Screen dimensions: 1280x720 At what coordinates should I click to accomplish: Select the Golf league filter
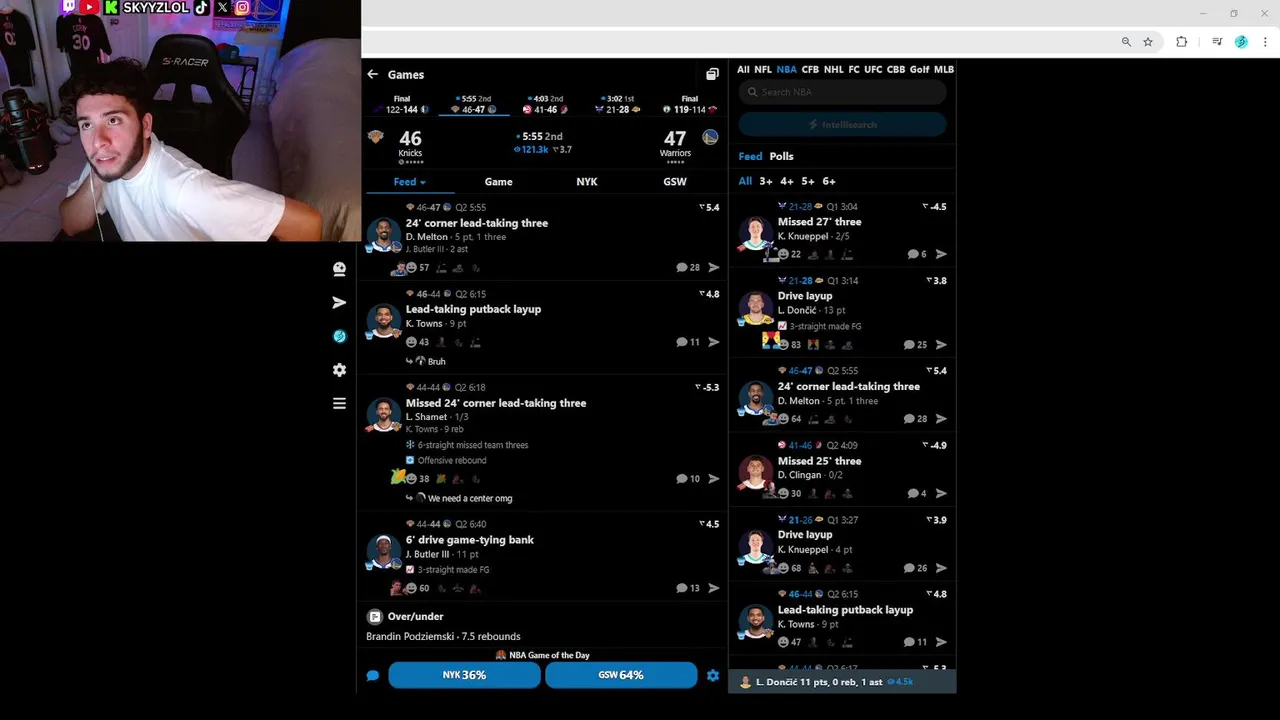[919, 70]
